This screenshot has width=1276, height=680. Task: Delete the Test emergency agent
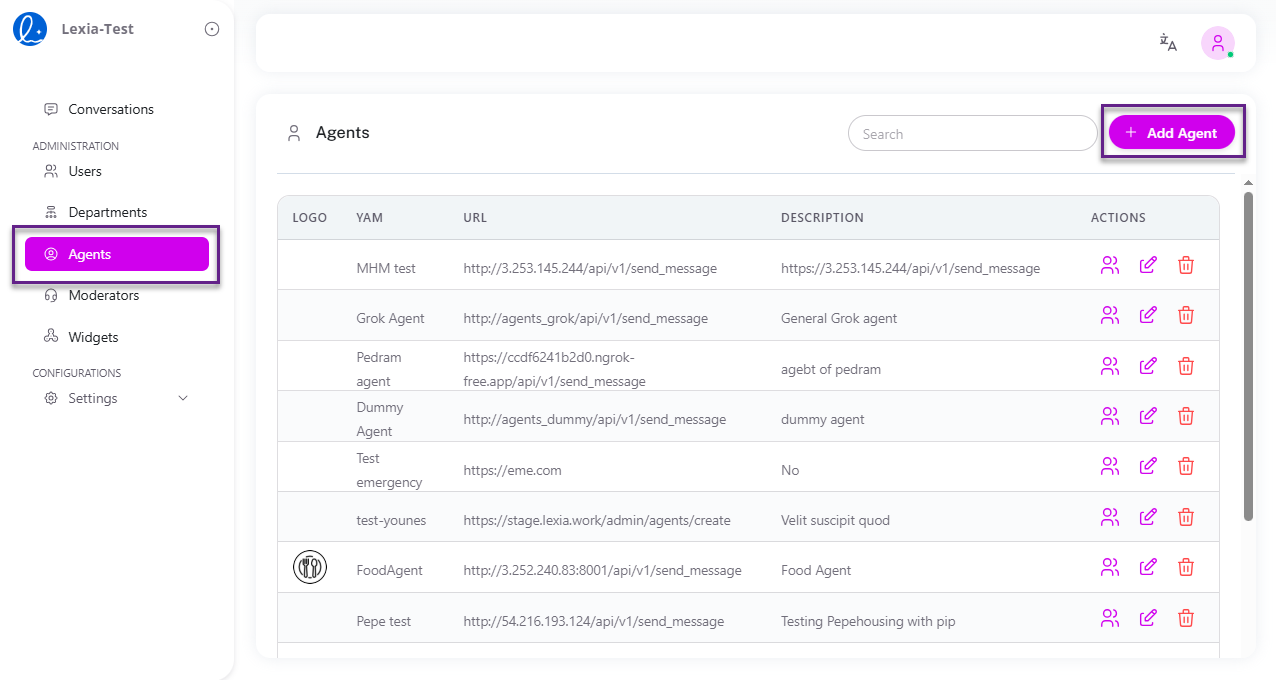[1186, 465]
